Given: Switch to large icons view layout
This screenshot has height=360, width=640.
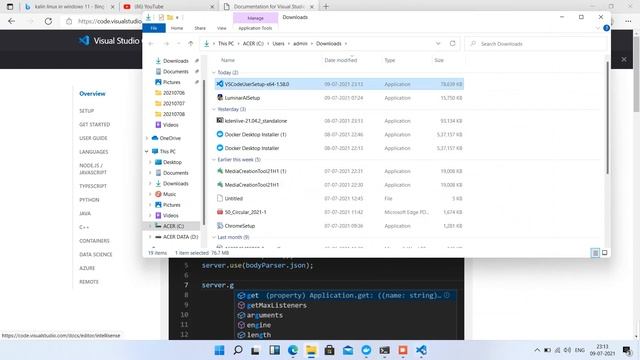Looking at the screenshot, I should coord(604,253).
